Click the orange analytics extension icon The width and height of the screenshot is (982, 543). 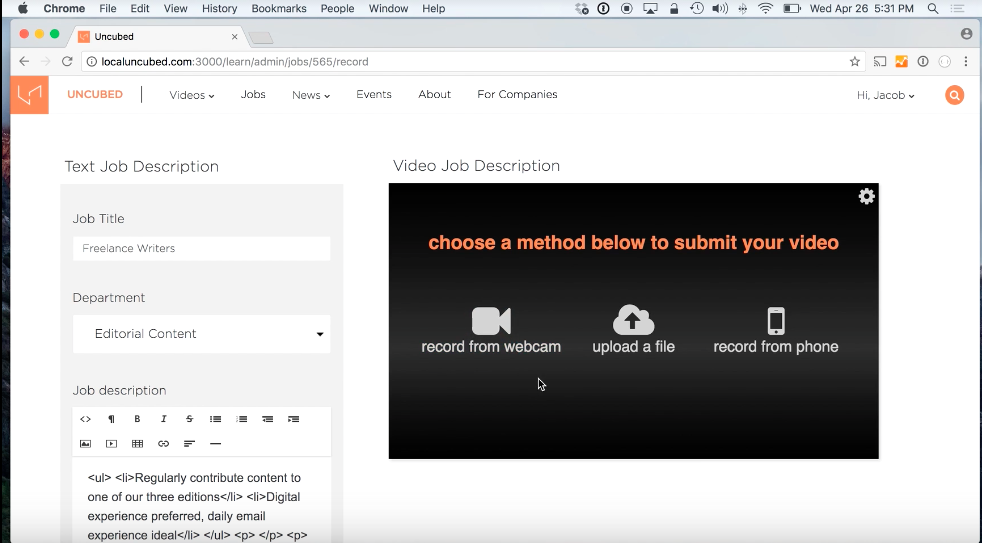coord(901,61)
